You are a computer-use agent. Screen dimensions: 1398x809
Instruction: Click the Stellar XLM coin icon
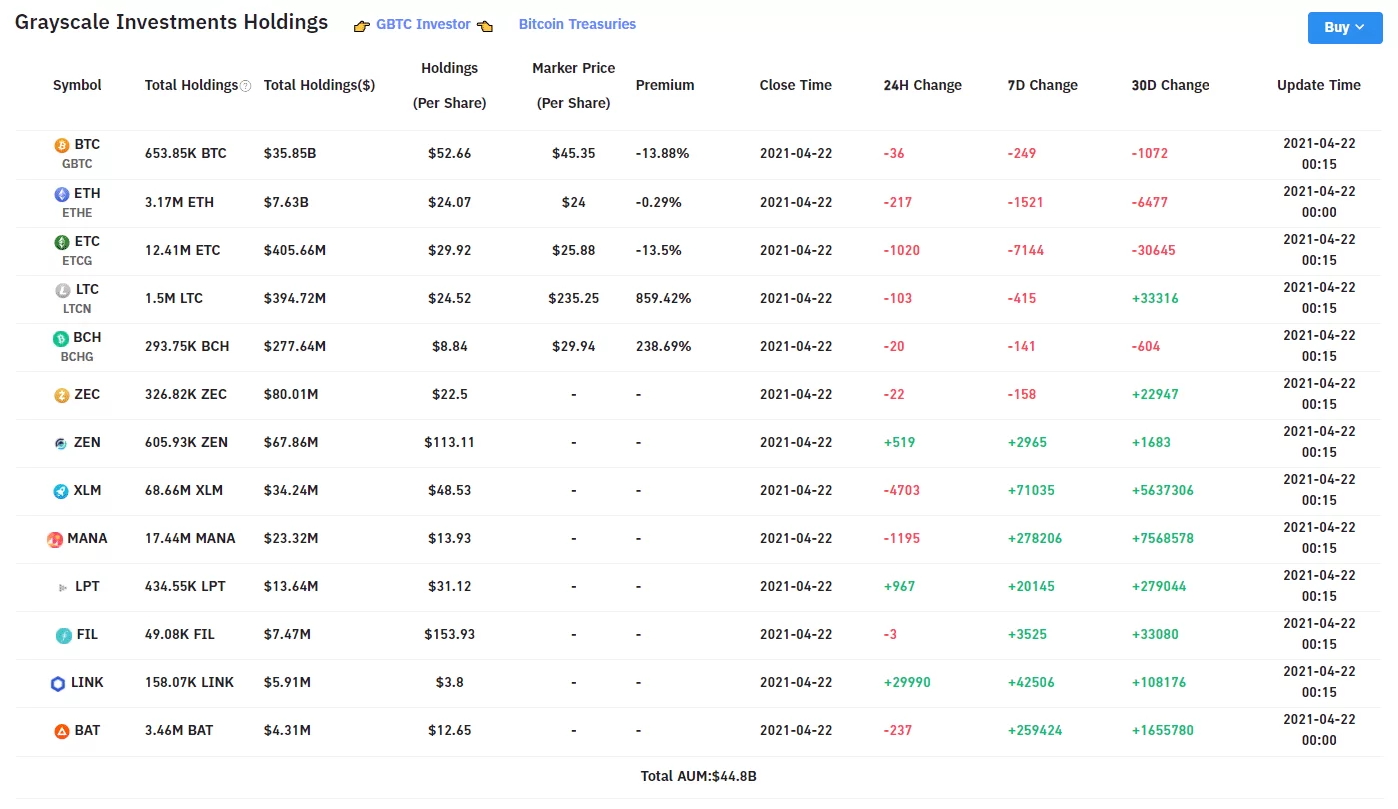[62, 491]
